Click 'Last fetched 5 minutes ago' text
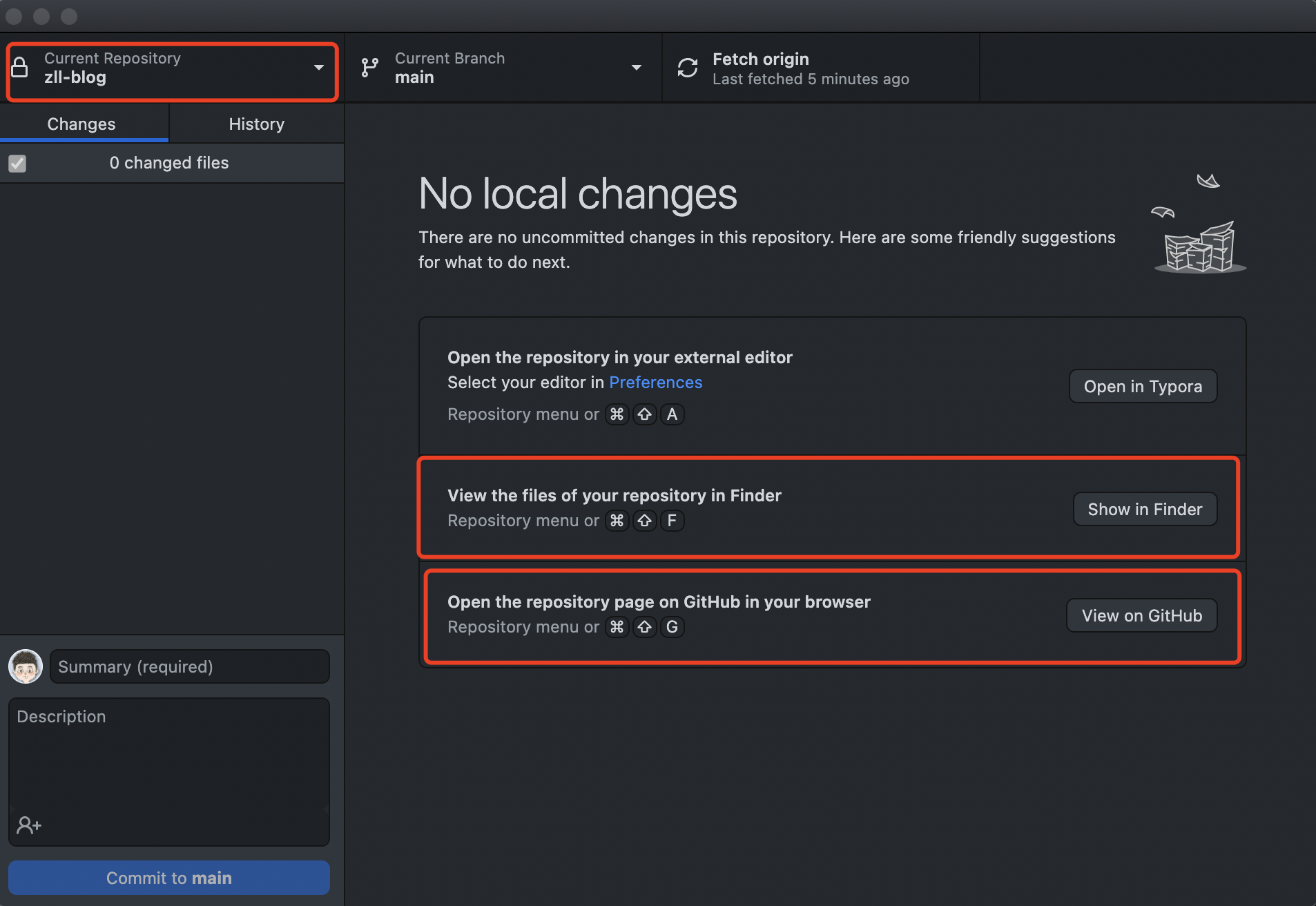Viewport: 1316px width, 906px height. point(811,79)
